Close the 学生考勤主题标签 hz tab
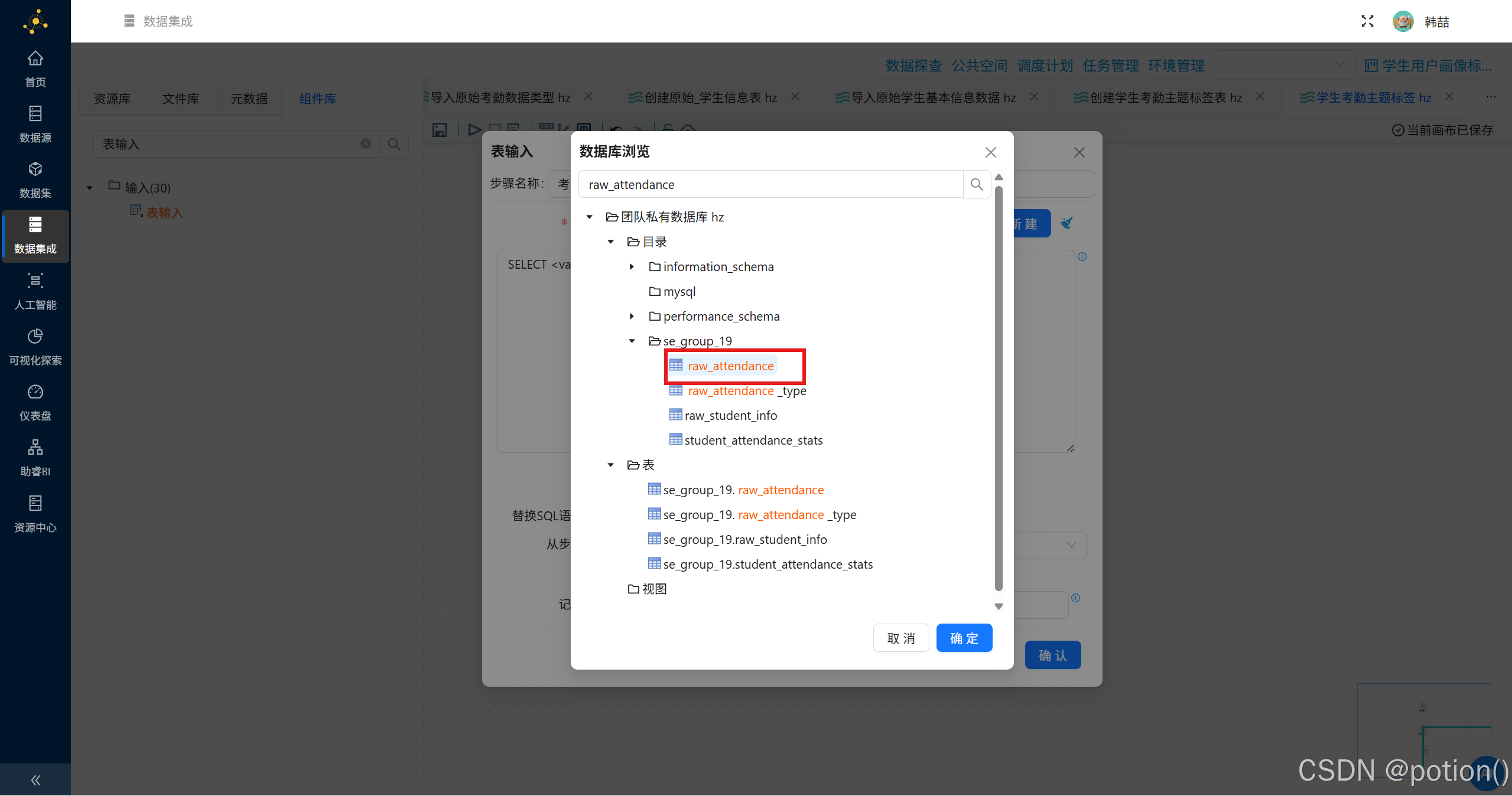This screenshot has width=1512, height=796. click(x=1449, y=96)
